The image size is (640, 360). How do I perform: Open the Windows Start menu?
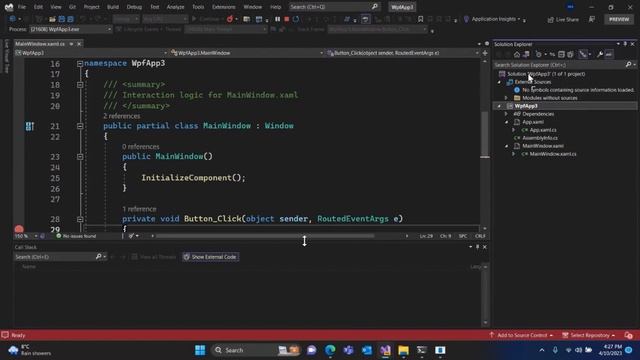200,350
